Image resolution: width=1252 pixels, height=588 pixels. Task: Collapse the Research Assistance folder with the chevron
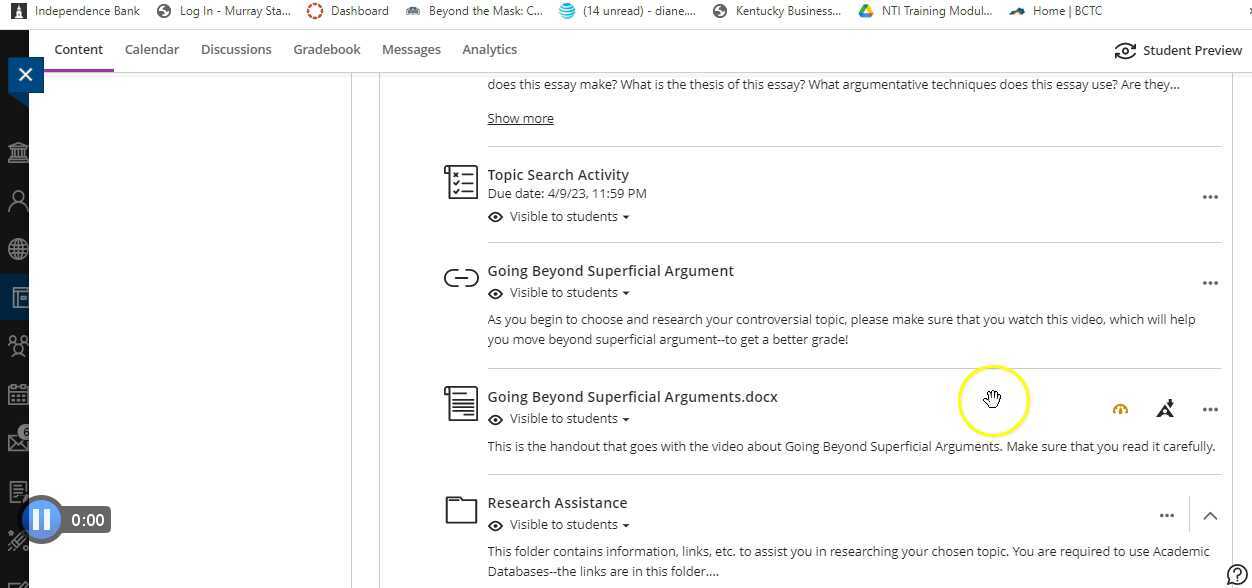click(1210, 516)
